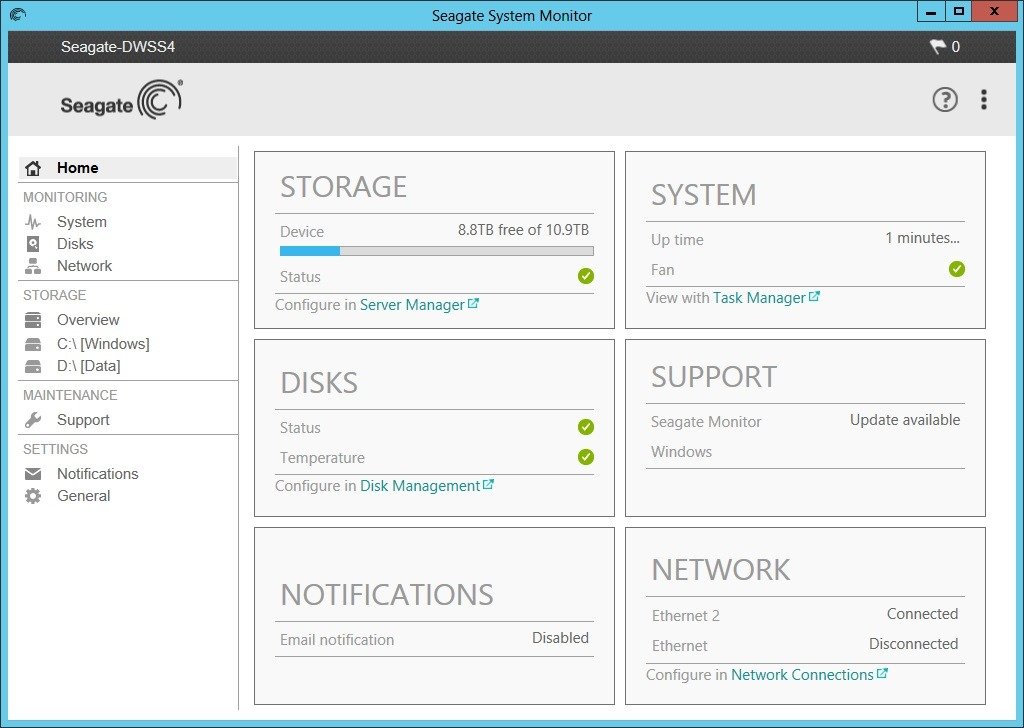Click the green Disks status checkmark
Screen dimensions: 1024x728
point(586,427)
